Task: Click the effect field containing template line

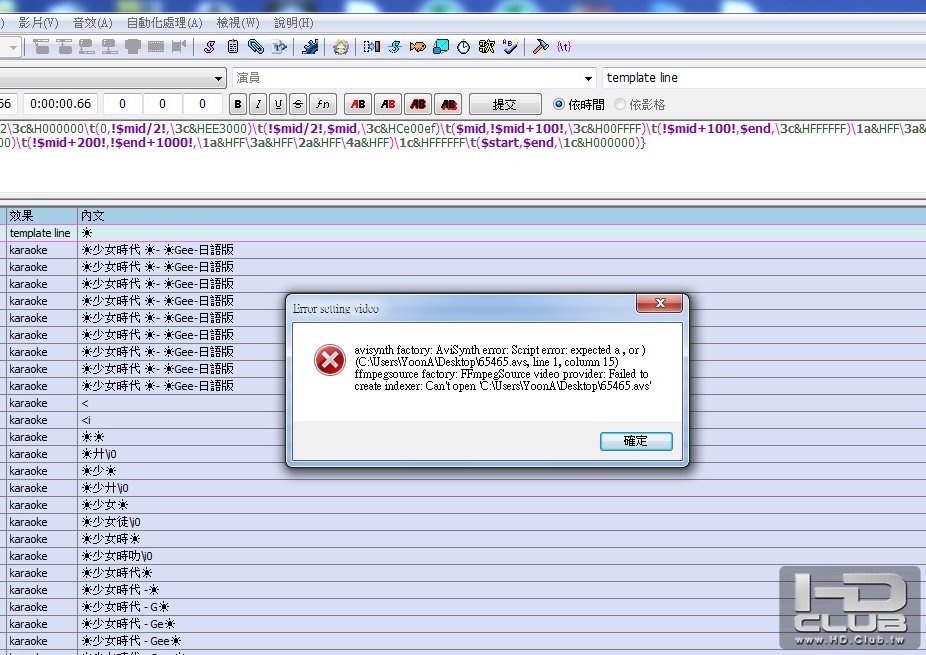Action: point(762,78)
